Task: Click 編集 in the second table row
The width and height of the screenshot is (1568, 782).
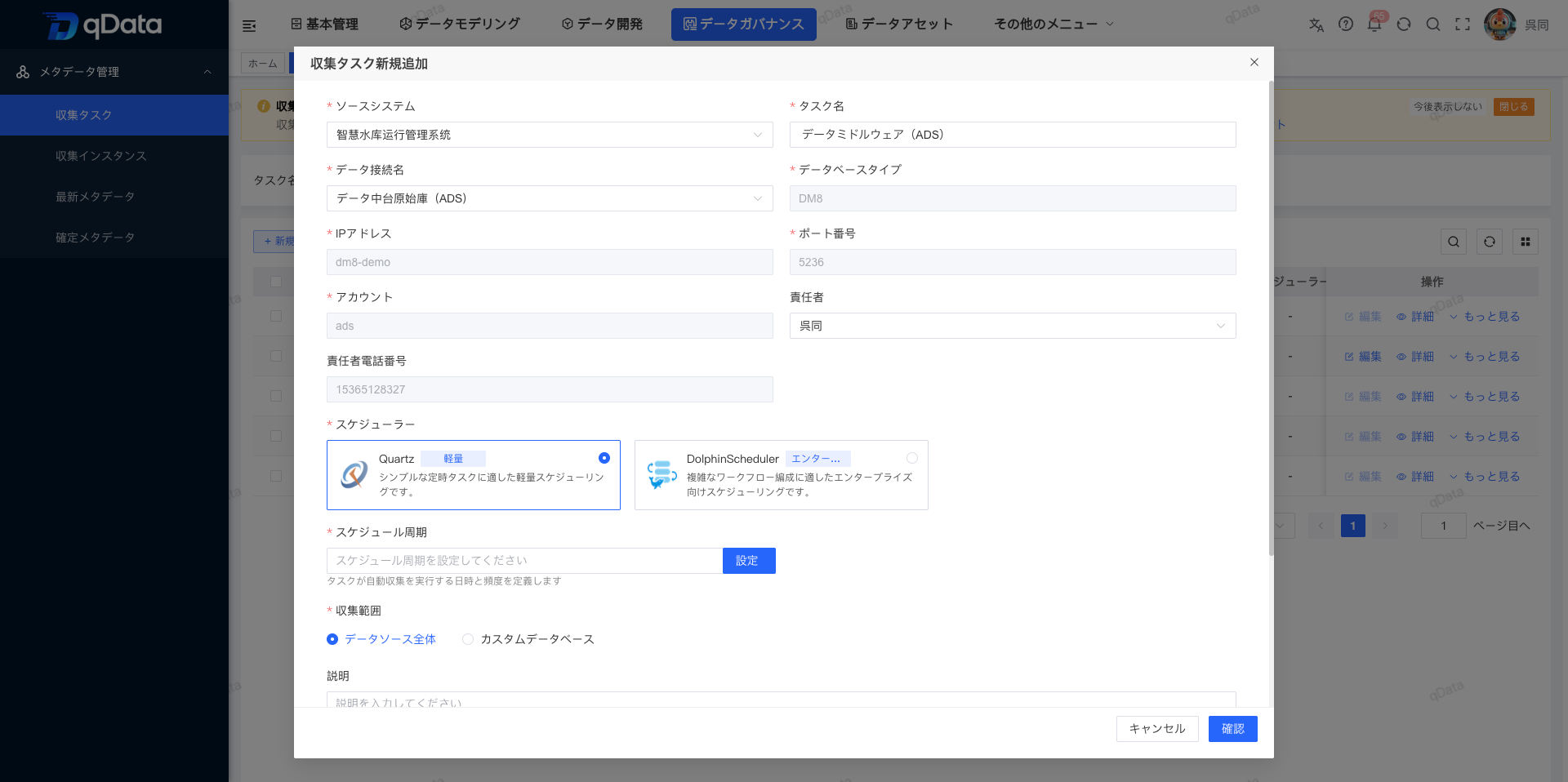Action: tap(1363, 357)
